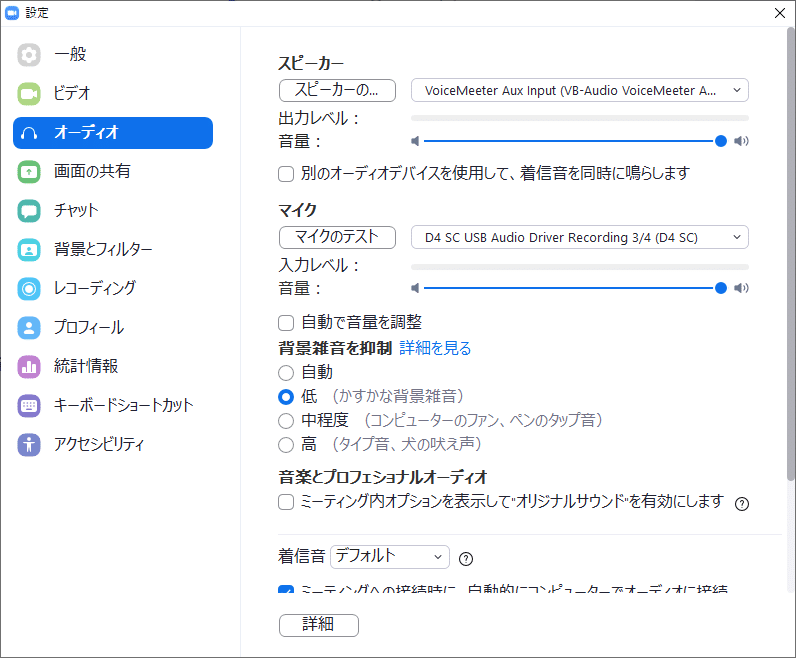The image size is (796, 658).
Task: Enable simultaneous ringtone on separate audio device
Action: click(x=286, y=174)
